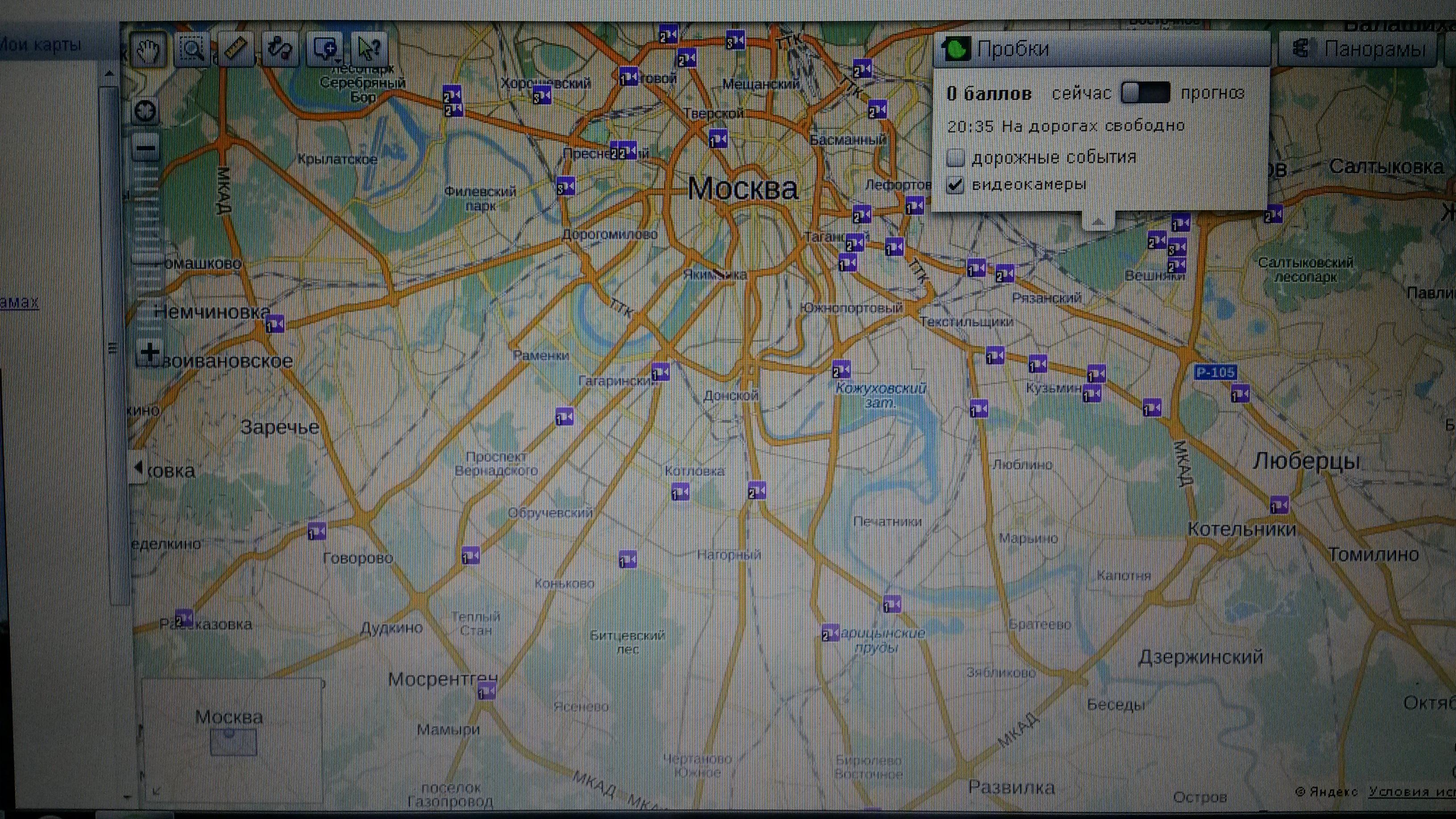1456x819 pixels.
Task: Open the Мои карты tab
Action: (40, 44)
